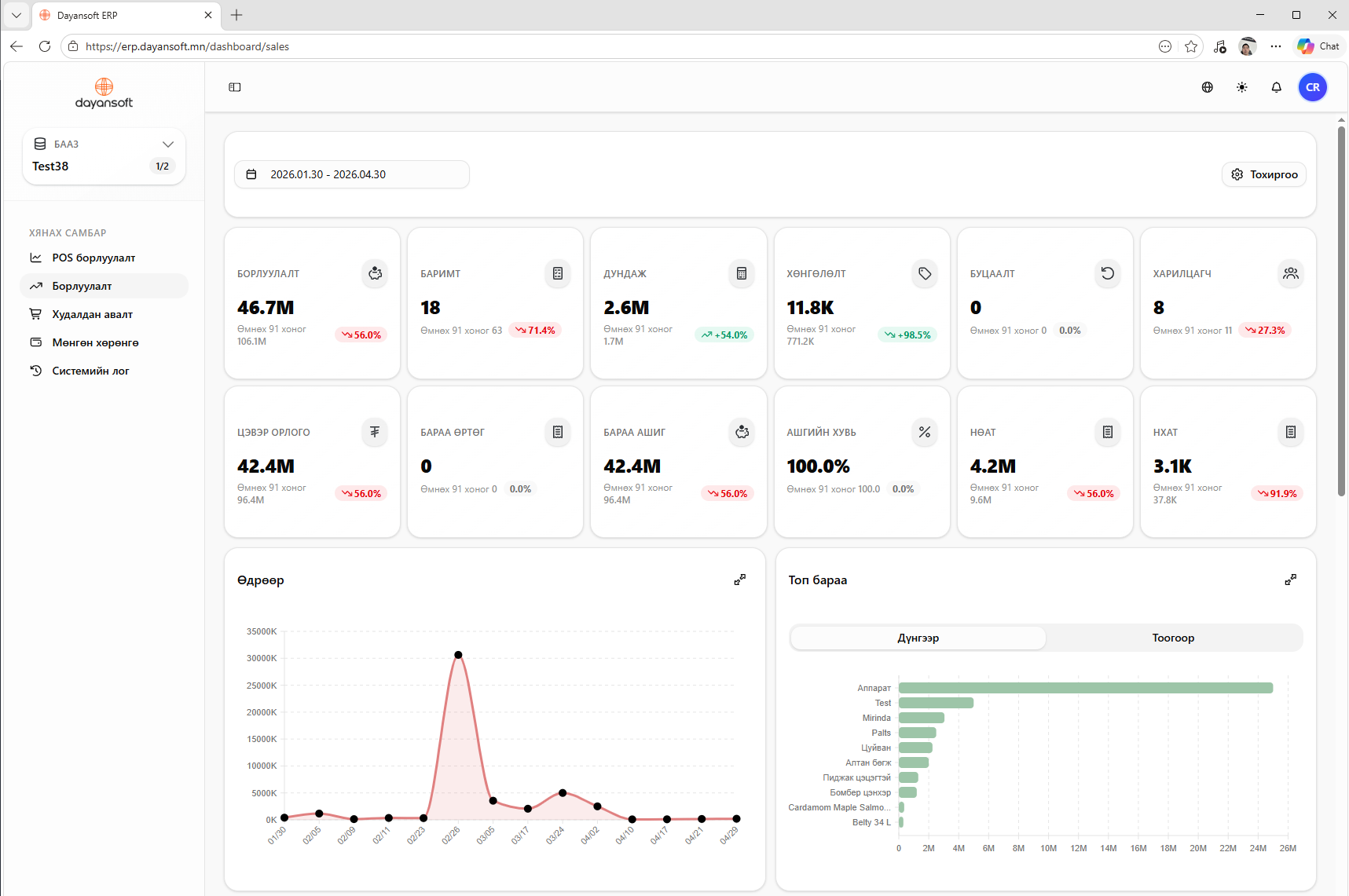The height and width of the screenshot is (896, 1349).
Task: Click the ХӨНГӨЛӨЛТ card tag icon
Action: click(x=925, y=273)
